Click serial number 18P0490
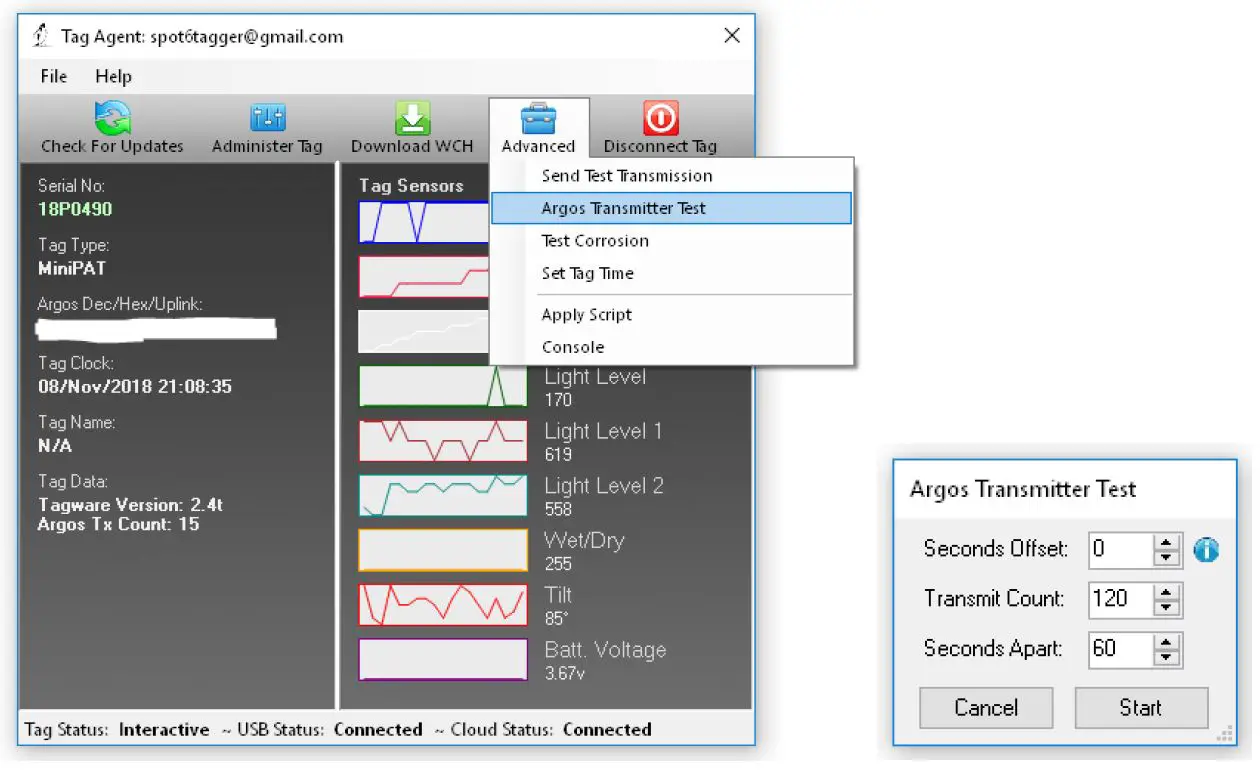The image size is (1260, 773). (75, 209)
